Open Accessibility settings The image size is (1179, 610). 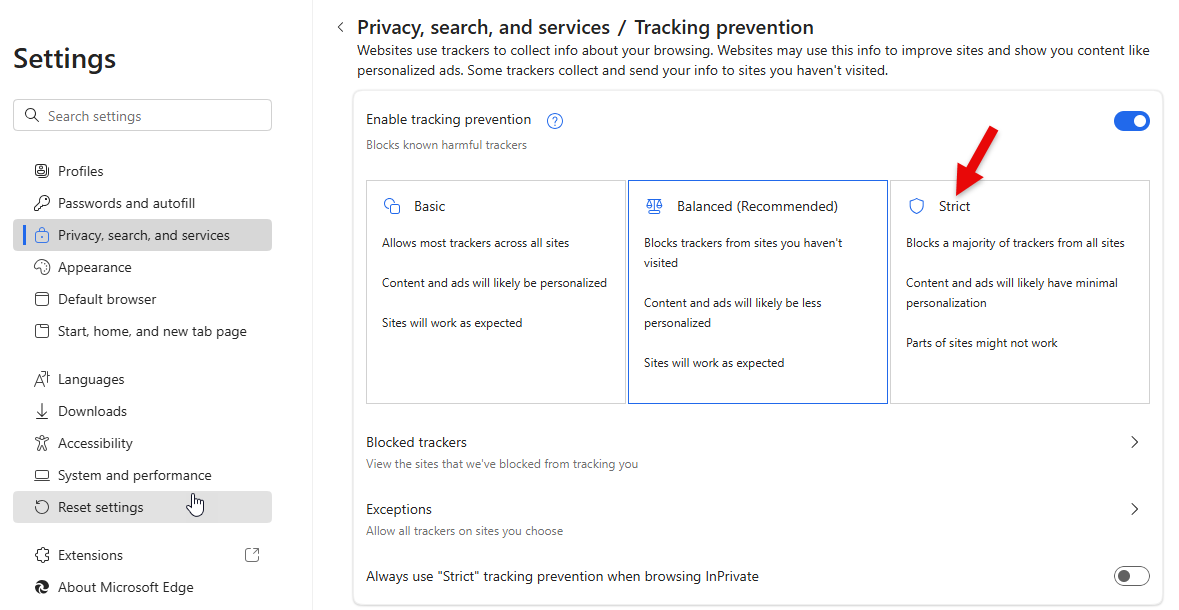(142, 443)
